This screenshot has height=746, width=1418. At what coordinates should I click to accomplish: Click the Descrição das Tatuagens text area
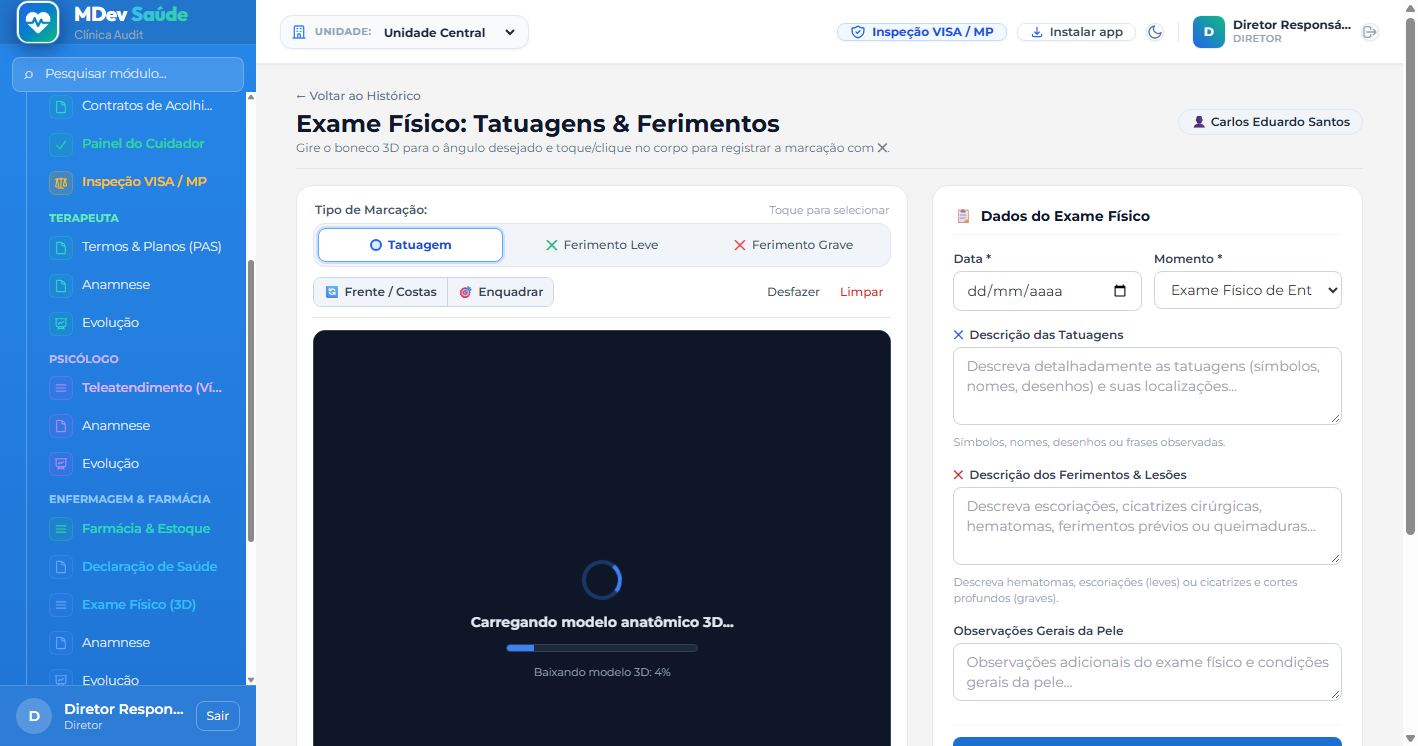coord(1147,386)
